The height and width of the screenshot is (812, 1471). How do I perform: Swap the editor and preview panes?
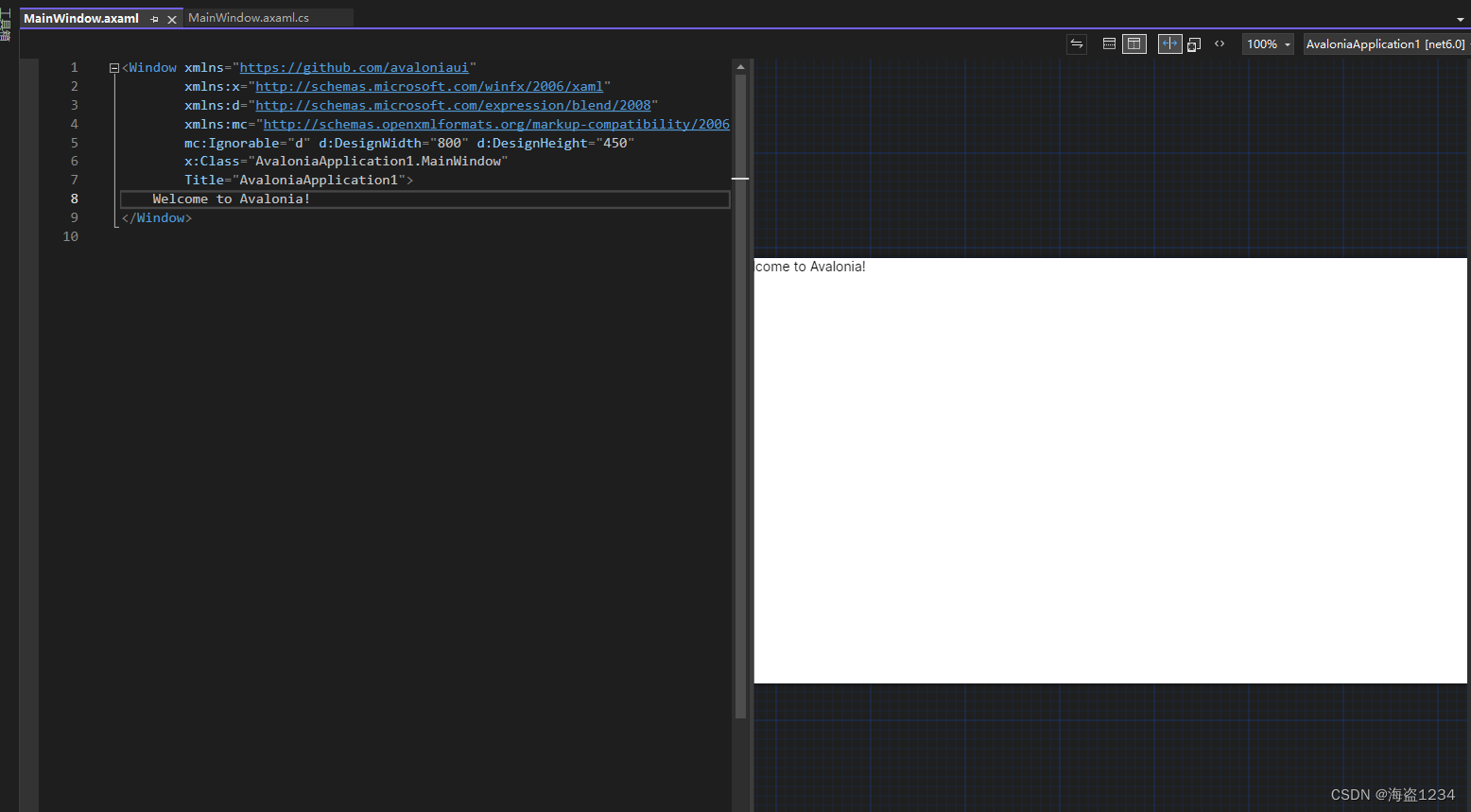(1077, 43)
